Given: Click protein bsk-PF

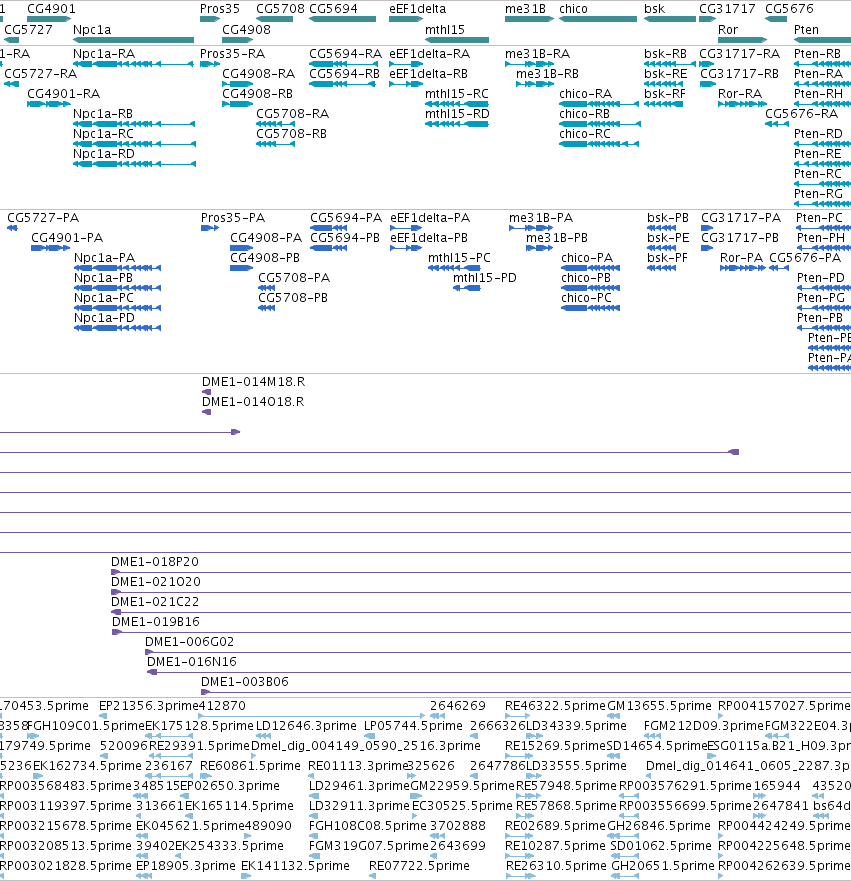Looking at the screenshot, I should [x=662, y=268].
